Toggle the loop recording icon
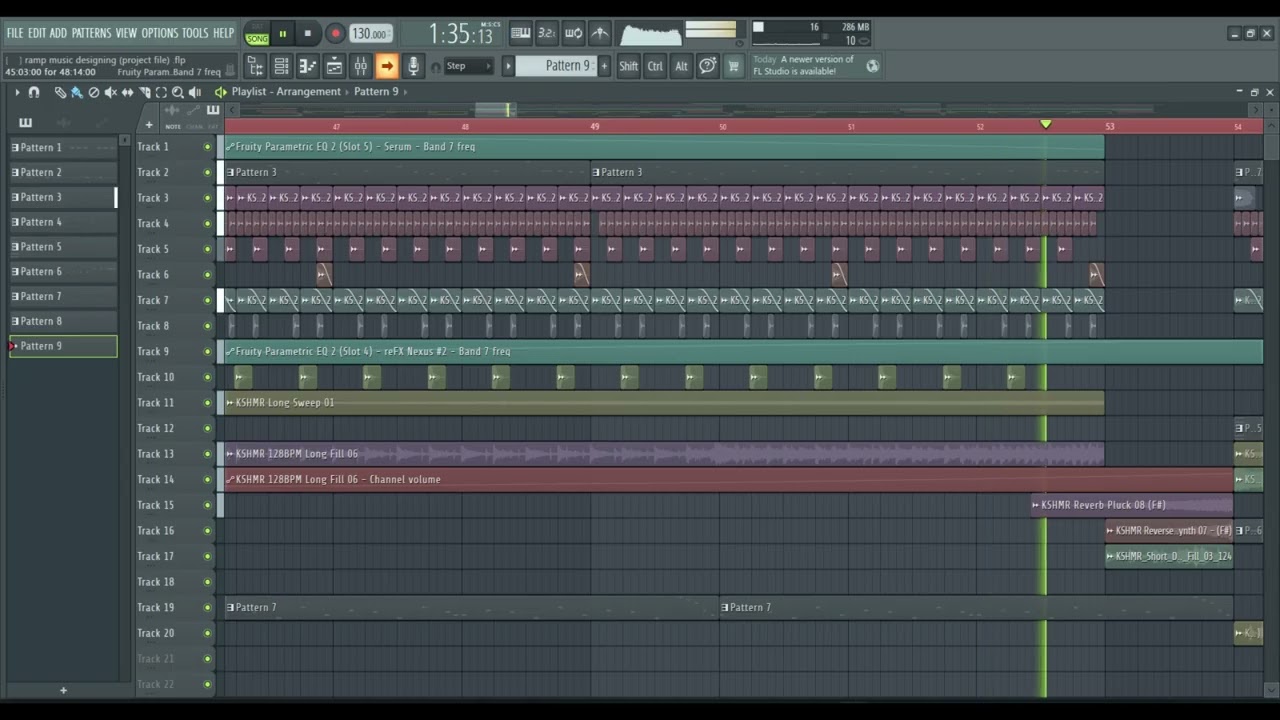 point(573,33)
